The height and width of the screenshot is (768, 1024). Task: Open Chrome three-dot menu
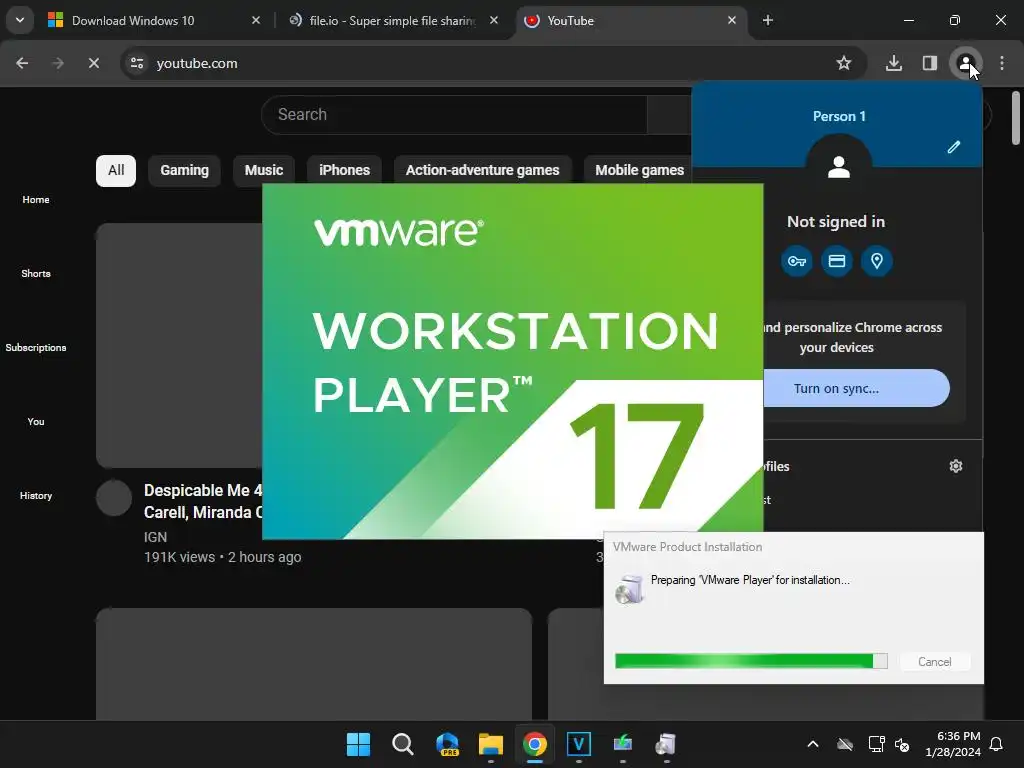(x=1002, y=63)
